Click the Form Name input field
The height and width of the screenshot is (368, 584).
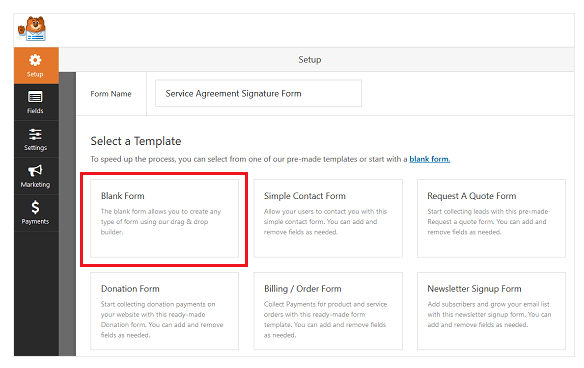pyautogui.click(x=258, y=93)
